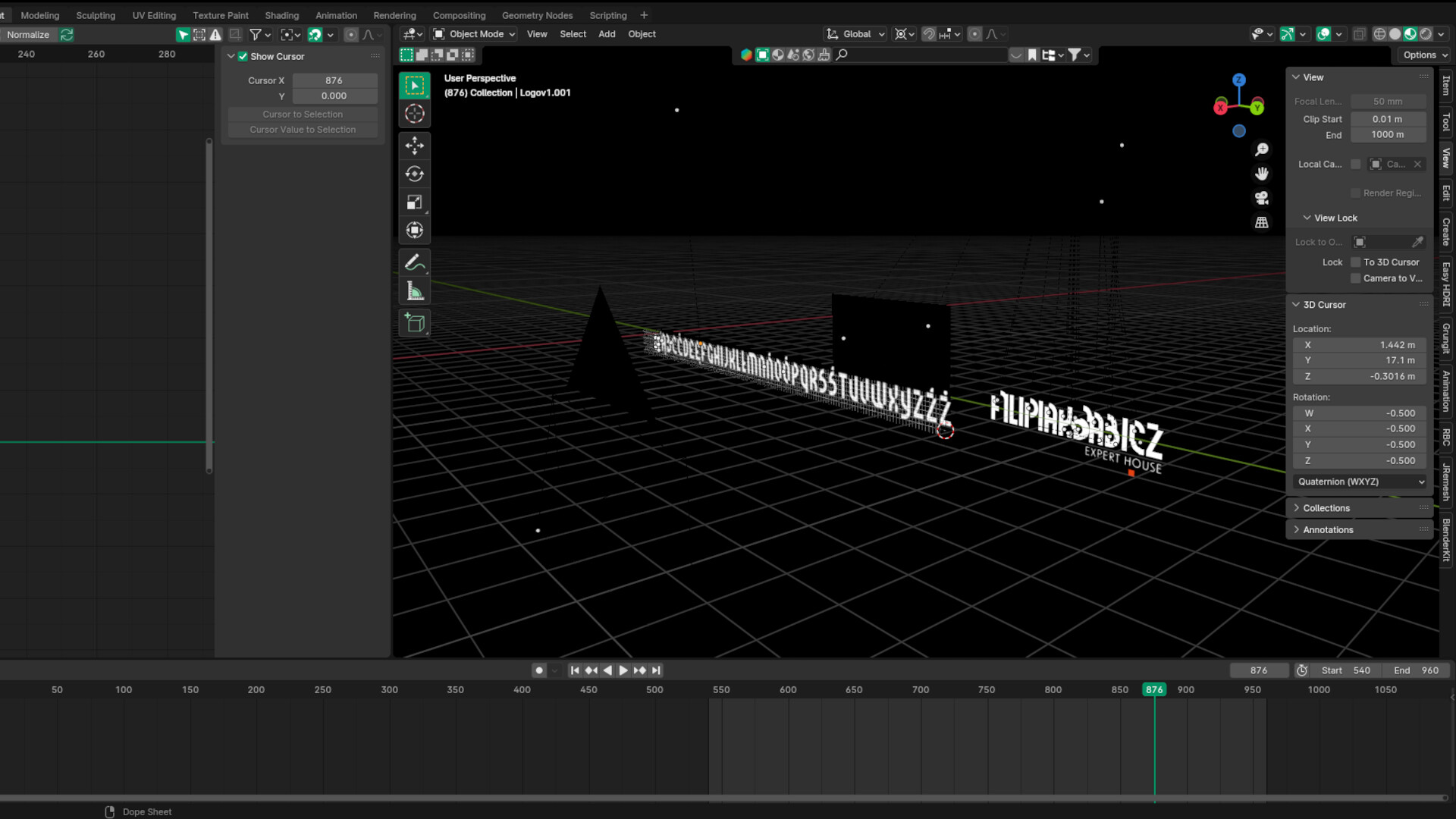The width and height of the screenshot is (1456, 819).
Task: Switch to the Animation workspace tab
Action: coord(336,14)
